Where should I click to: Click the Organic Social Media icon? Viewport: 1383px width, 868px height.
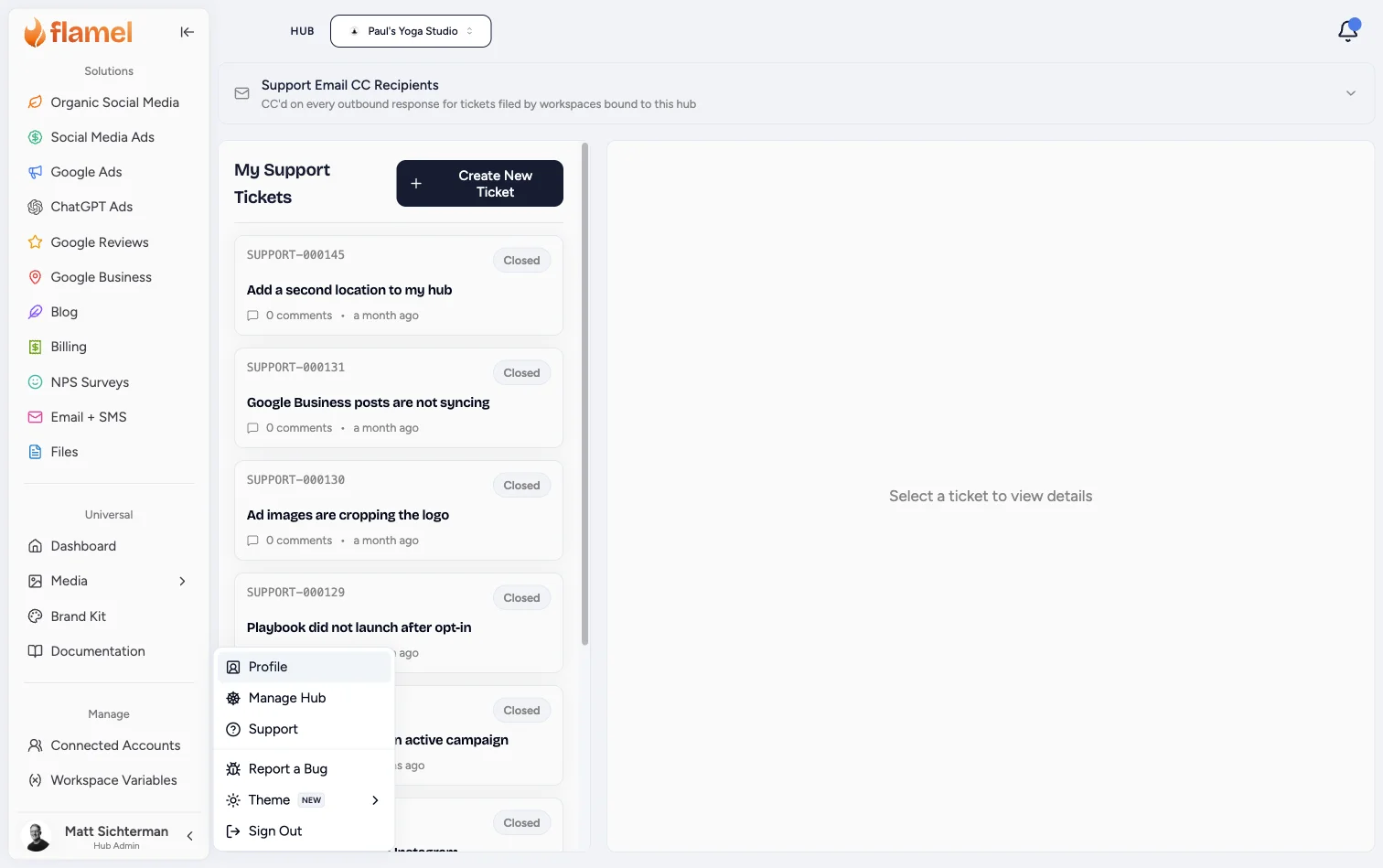coord(35,102)
